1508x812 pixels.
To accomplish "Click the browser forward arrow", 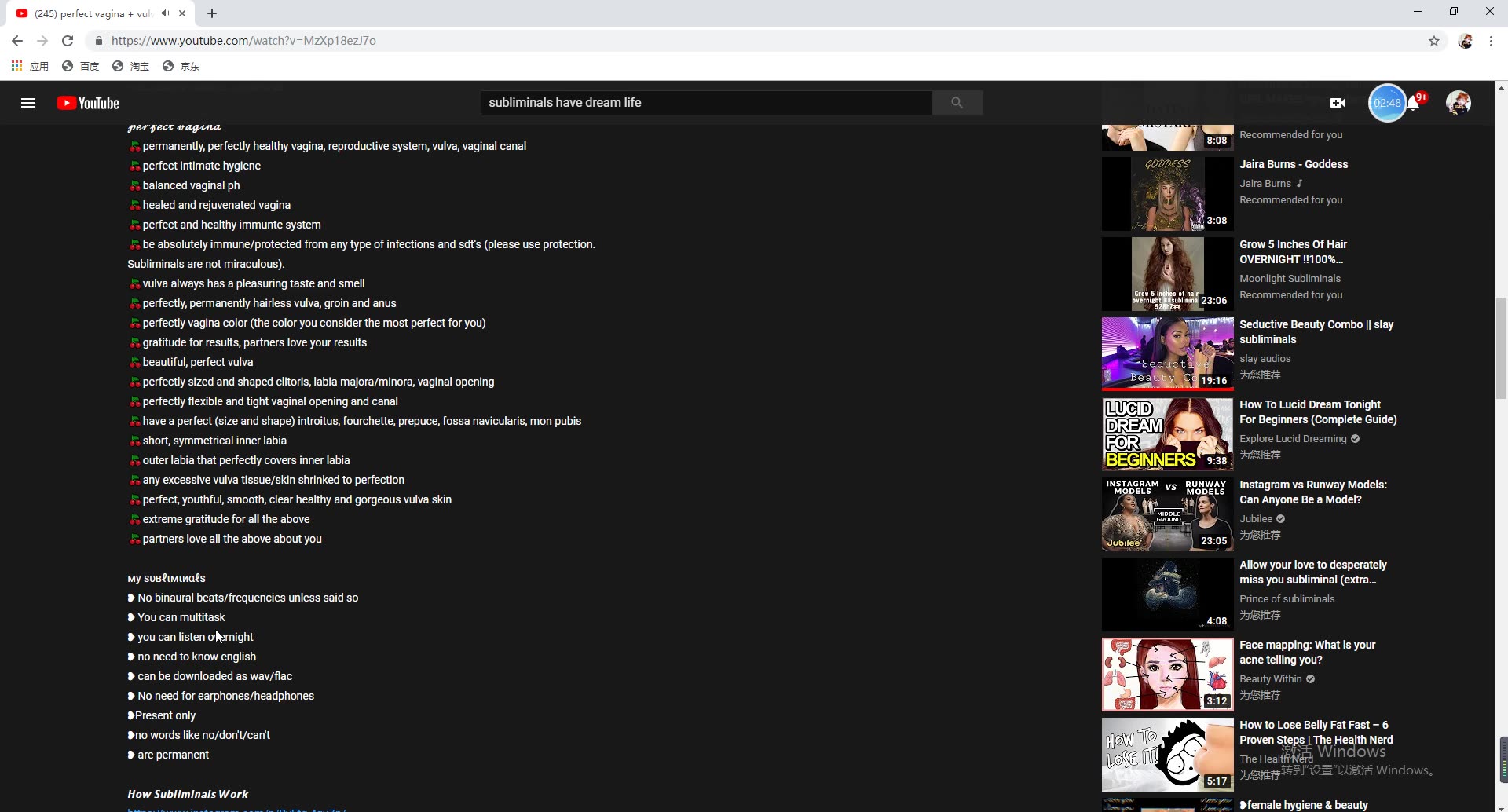I will point(42,41).
